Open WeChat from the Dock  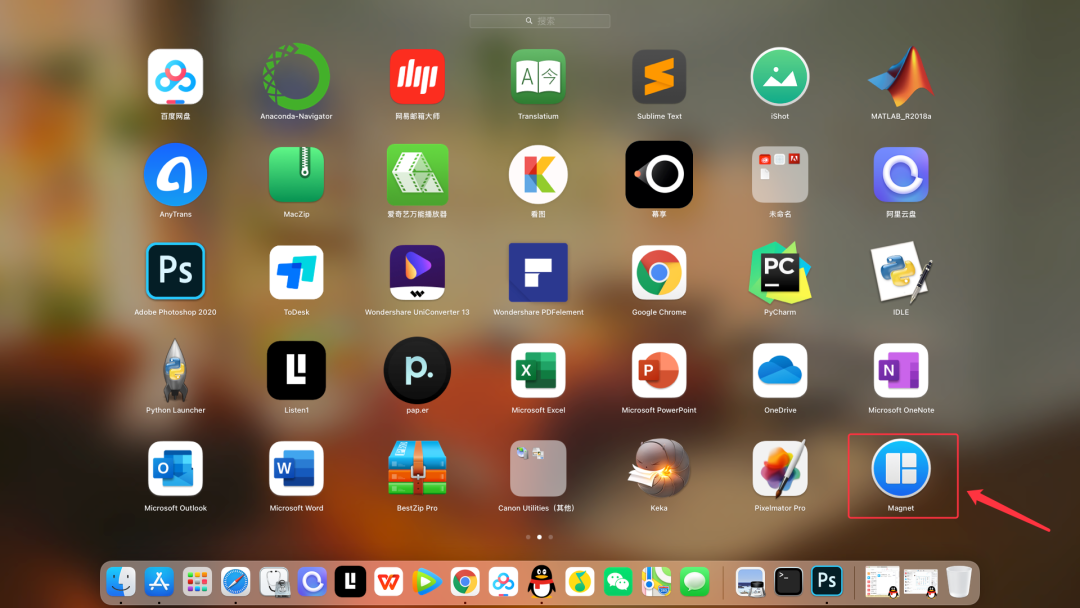tap(618, 582)
